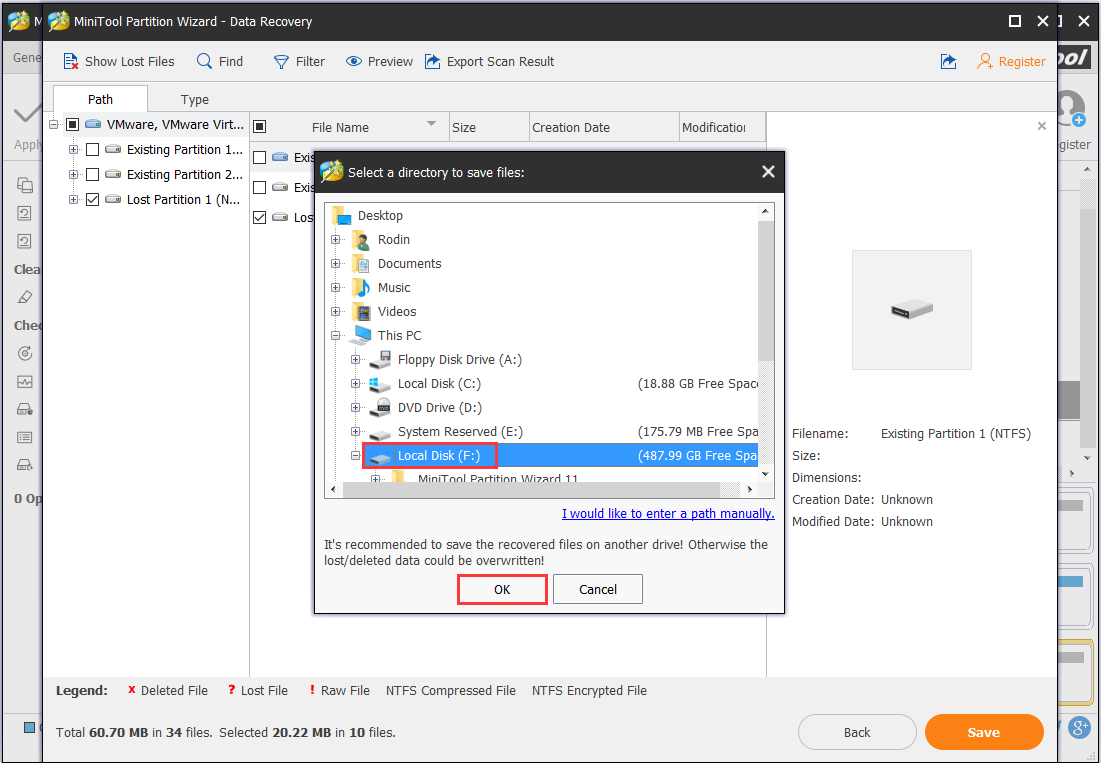Screen dimensions: 1101x763
Task: Close the Select a directory dialog
Action: tap(768, 171)
